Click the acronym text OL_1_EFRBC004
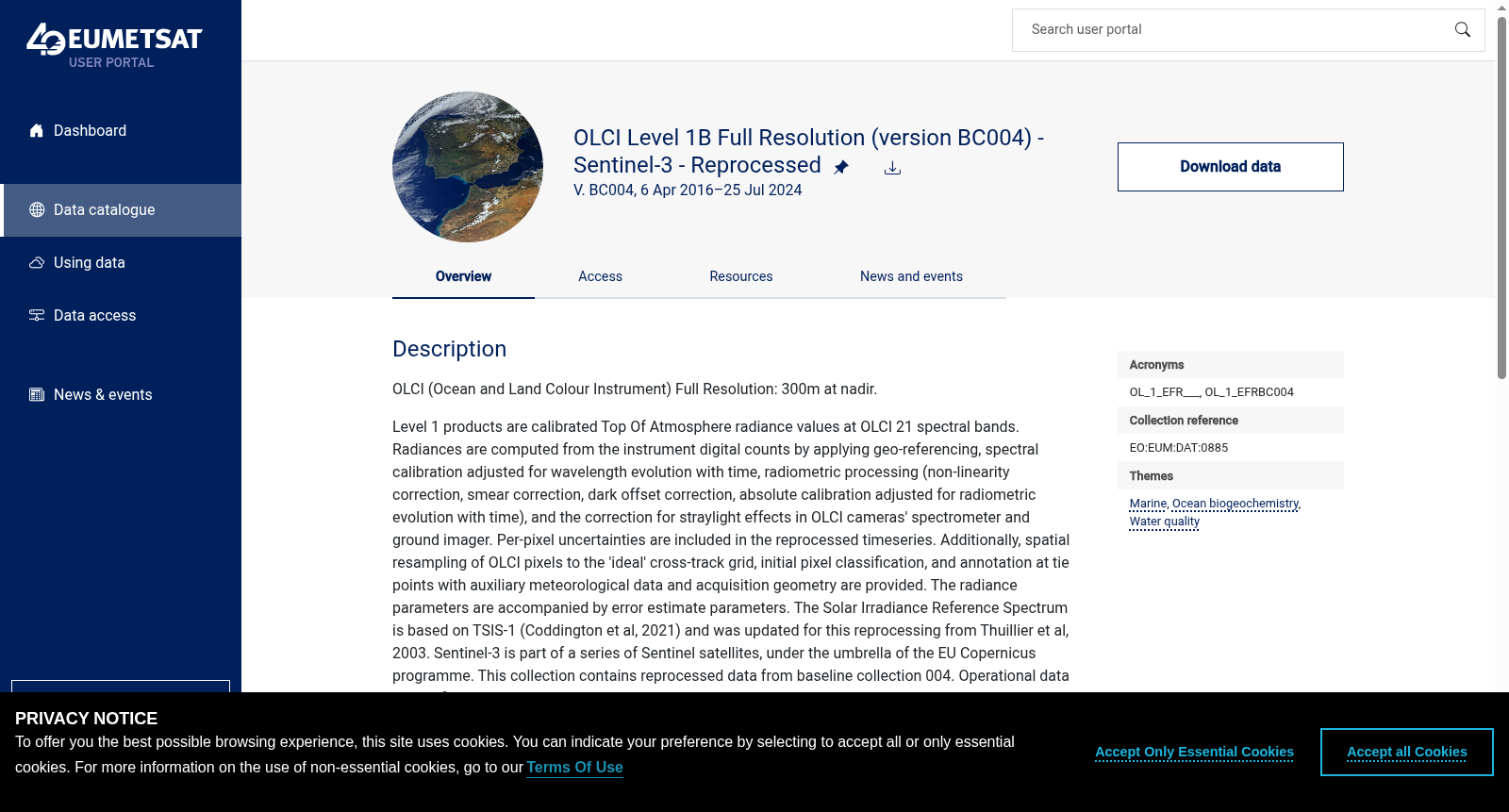The width and height of the screenshot is (1509, 812). point(1249,392)
